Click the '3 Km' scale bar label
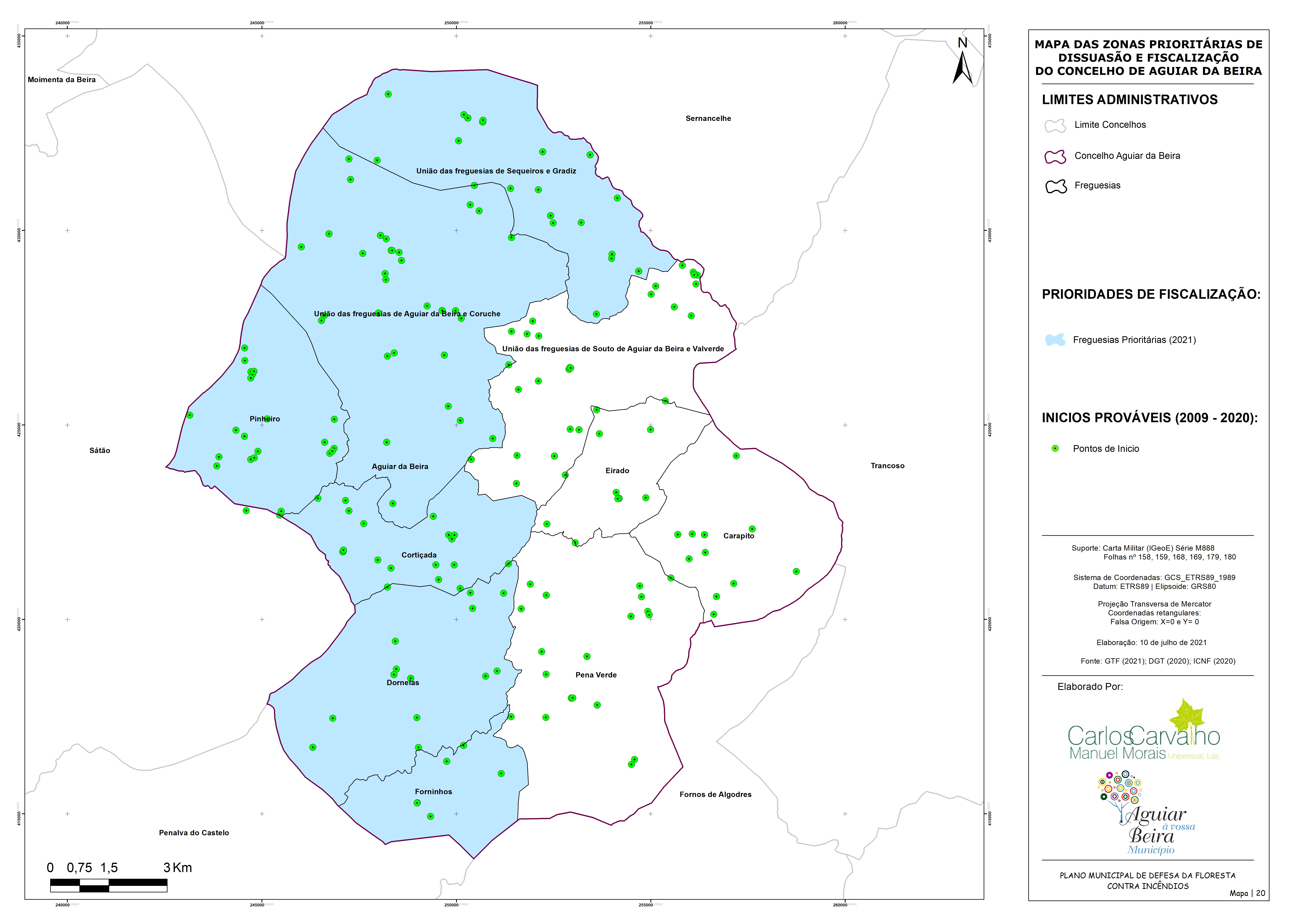1308x924 pixels. click(178, 868)
